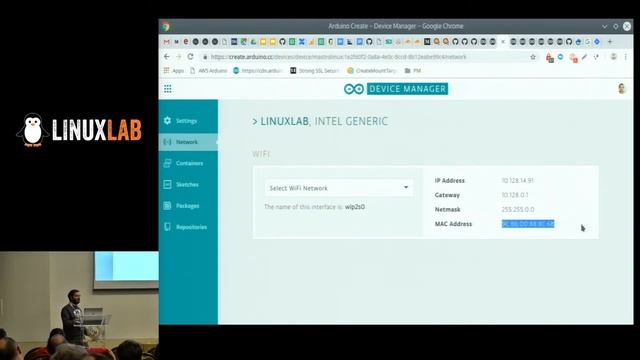Open Settings in the sidebar
The height and width of the screenshot is (360, 640).
pos(188,121)
